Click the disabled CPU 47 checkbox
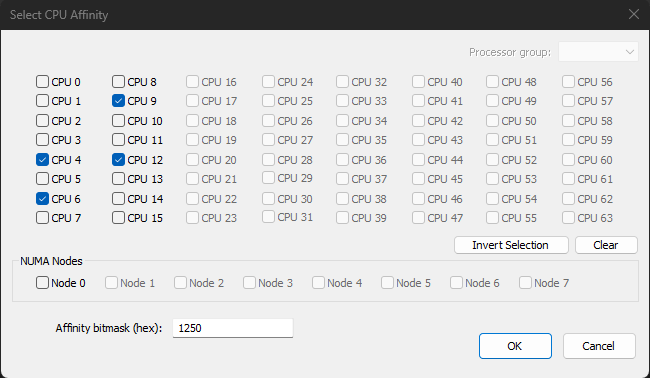The width and height of the screenshot is (650, 378). tap(418, 218)
